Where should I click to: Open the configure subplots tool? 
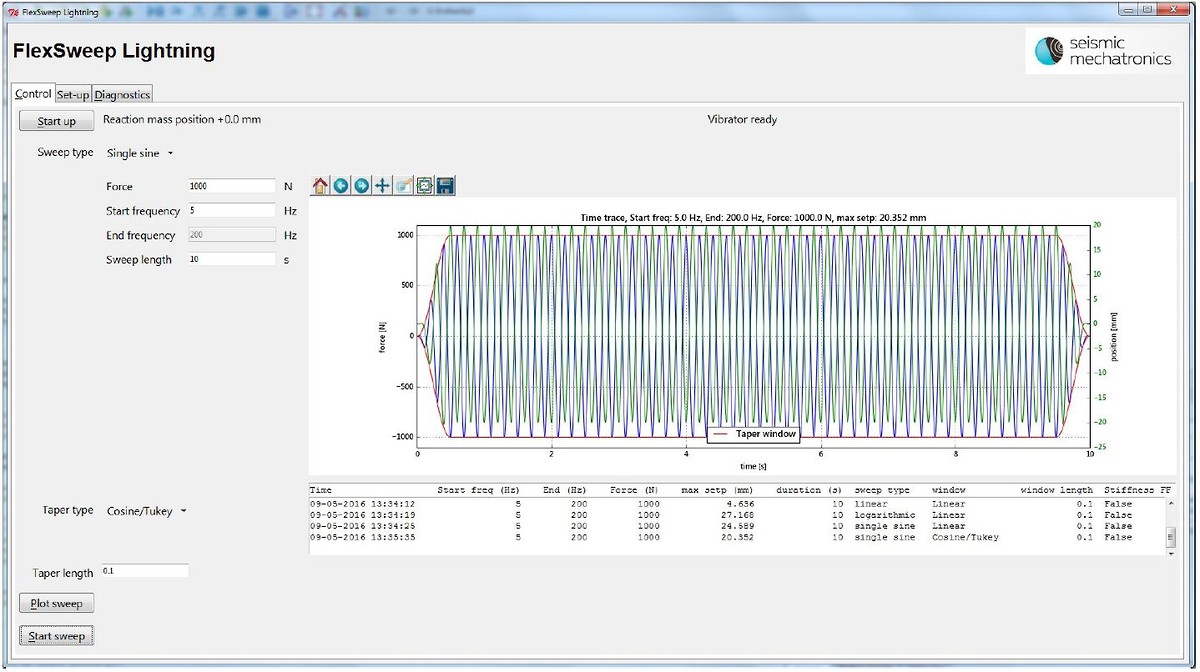pos(424,186)
